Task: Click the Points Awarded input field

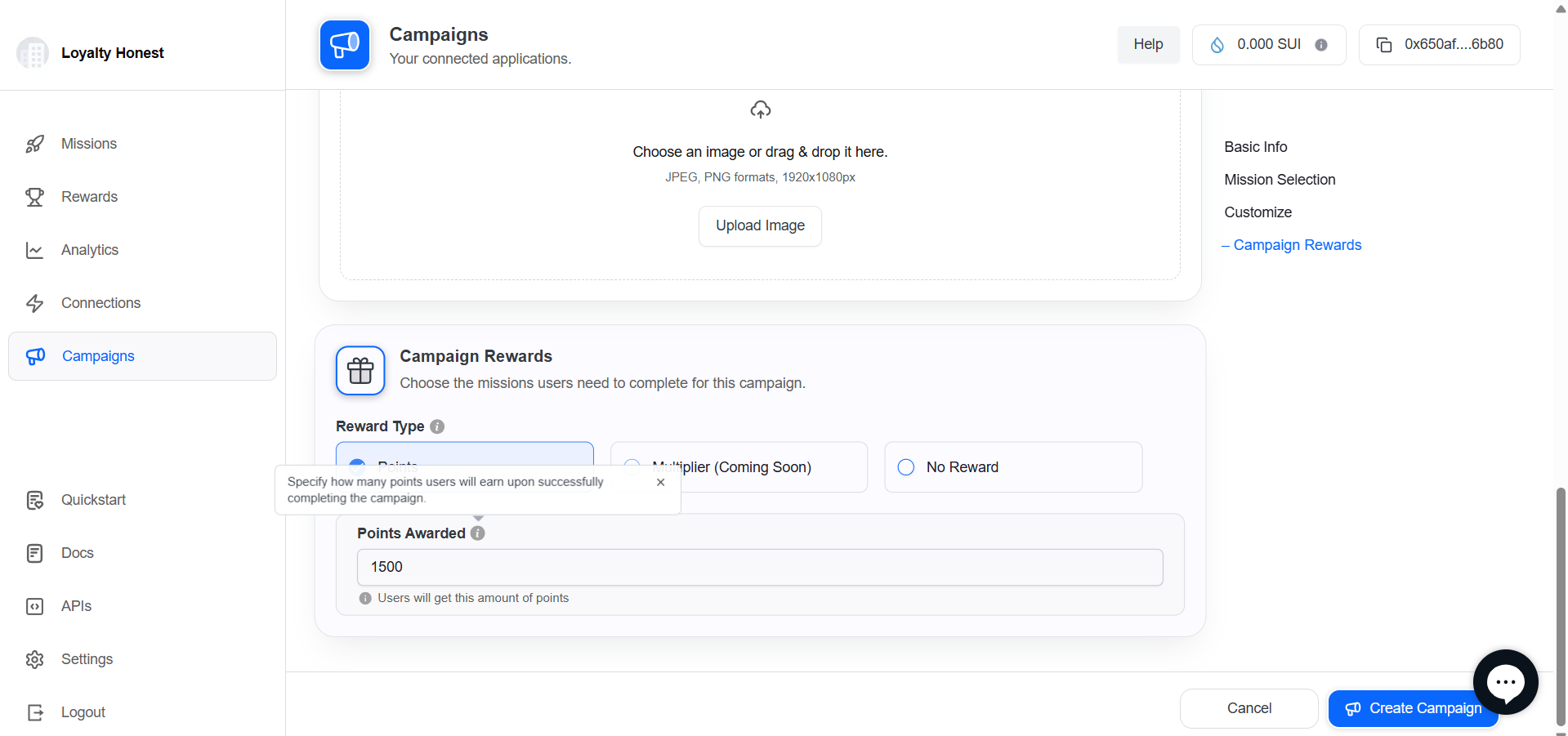Action: click(760, 567)
